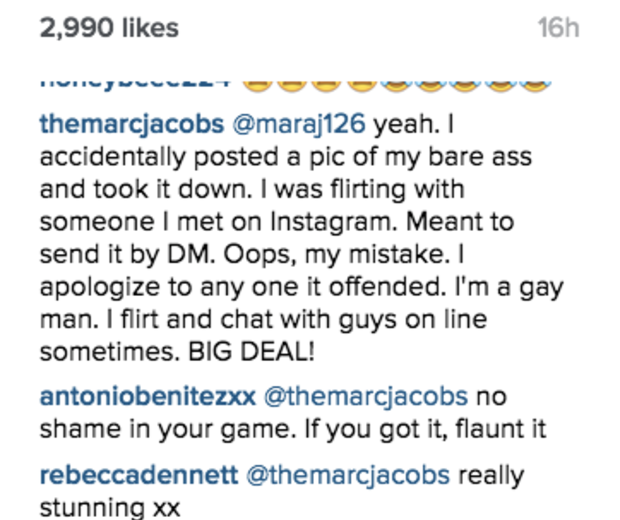Click @themarcjacobs mention in rebeccadennett's comment

tap(345, 475)
